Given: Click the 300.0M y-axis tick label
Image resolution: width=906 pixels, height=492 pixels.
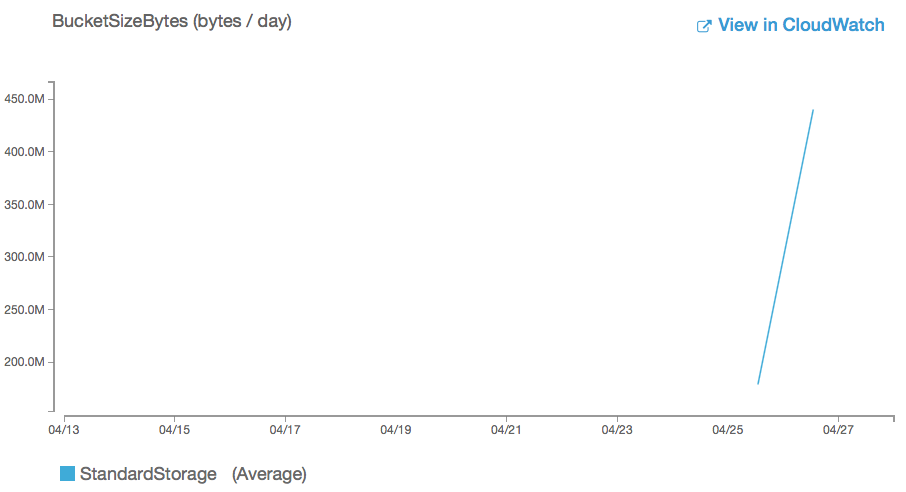Looking at the screenshot, I should 24,257.
